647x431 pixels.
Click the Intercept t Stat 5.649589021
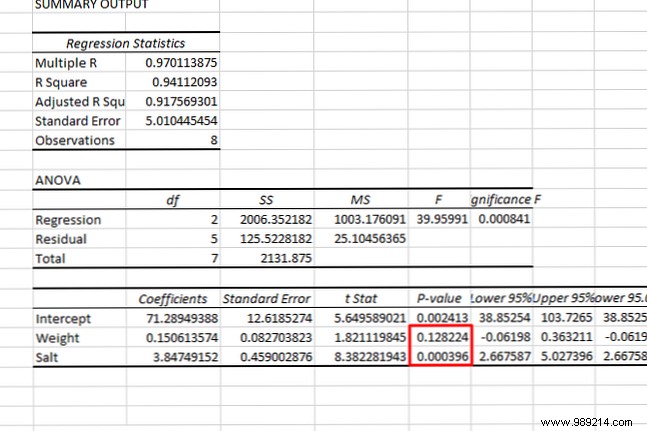click(x=370, y=318)
